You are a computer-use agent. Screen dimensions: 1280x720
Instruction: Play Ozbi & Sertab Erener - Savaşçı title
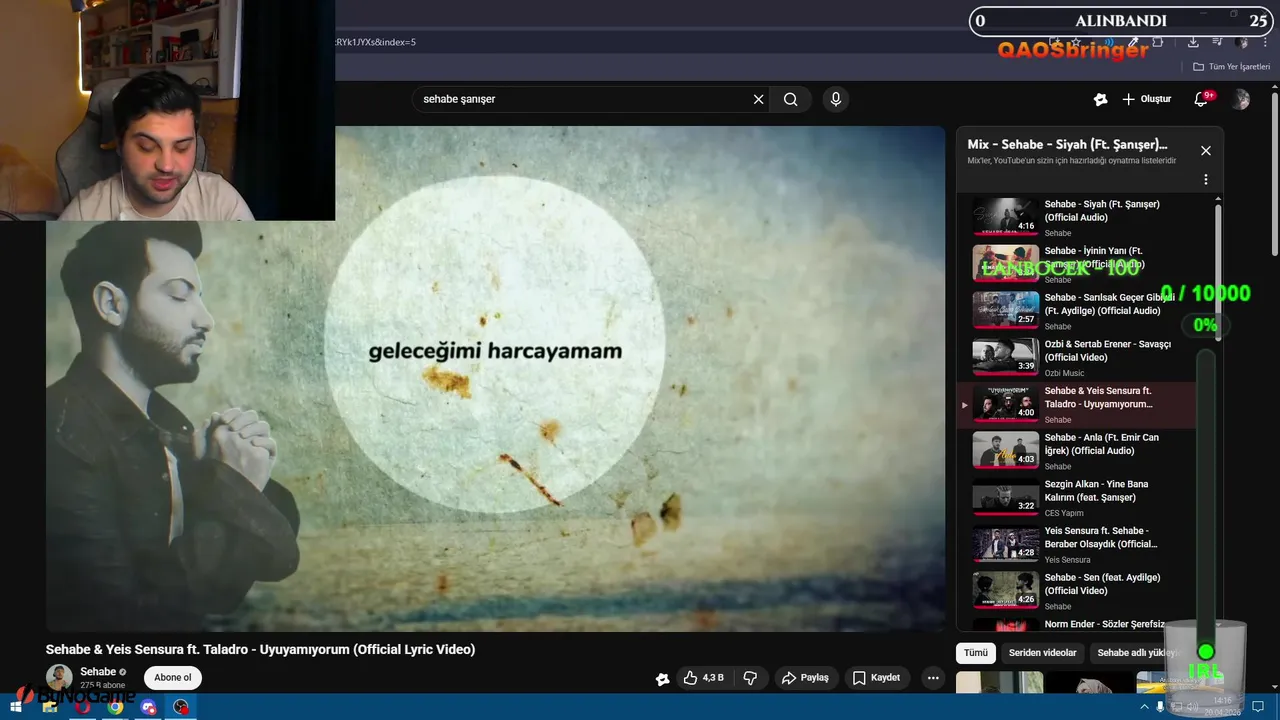[x=1107, y=350]
